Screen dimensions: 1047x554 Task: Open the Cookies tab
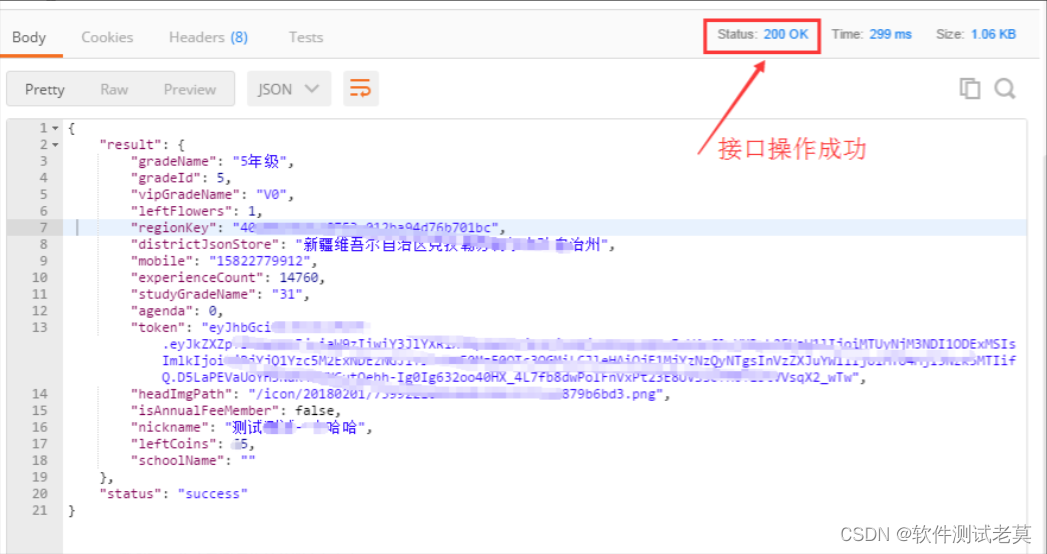(x=107, y=37)
